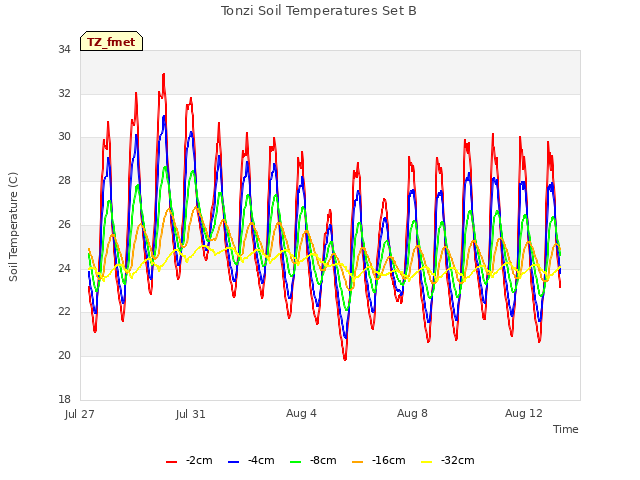Select the -8cm legend label
The height and width of the screenshot is (480, 640).
(323, 460)
